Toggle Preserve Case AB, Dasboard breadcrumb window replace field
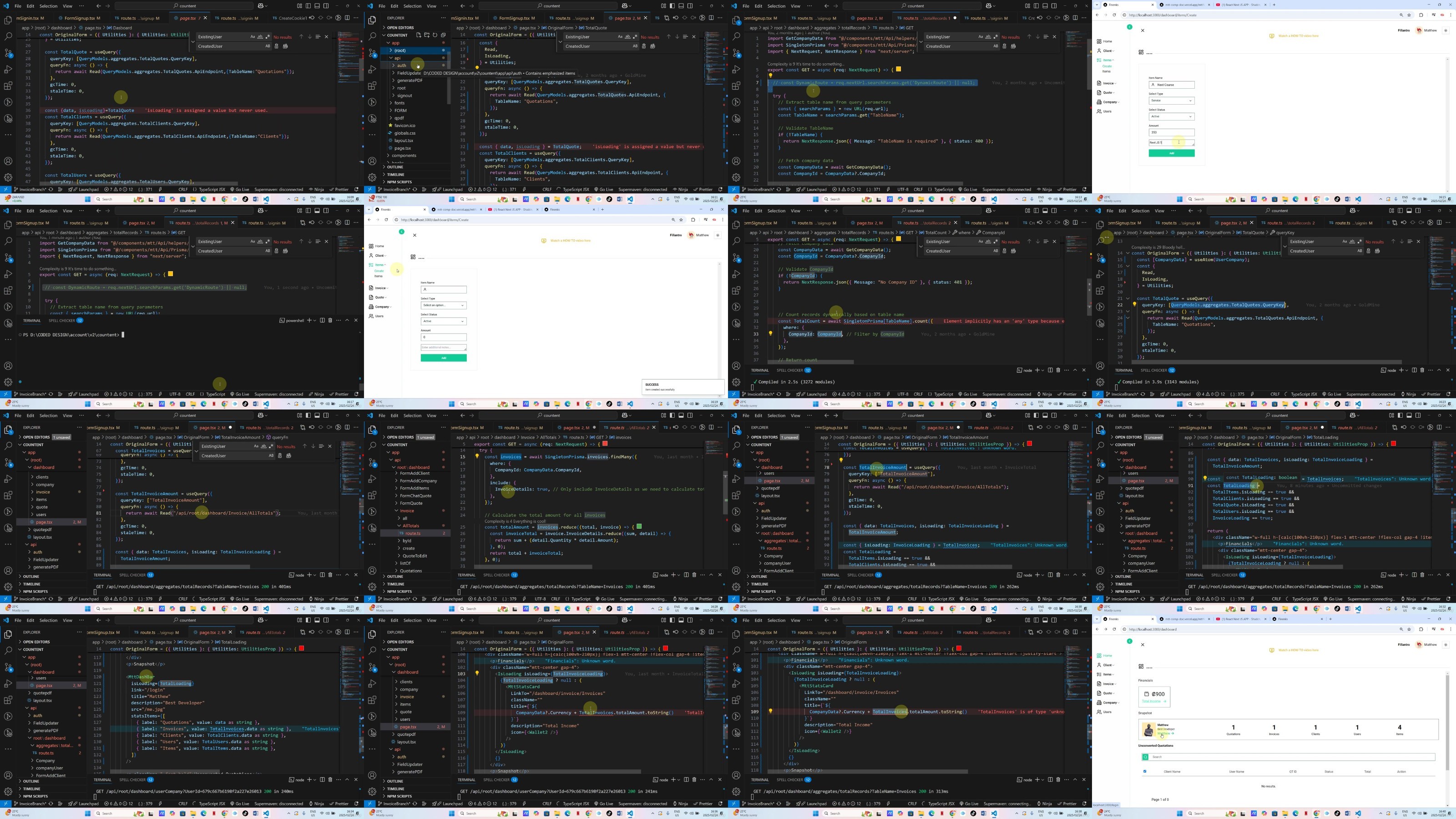1456x819 pixels. pos(268,46)
